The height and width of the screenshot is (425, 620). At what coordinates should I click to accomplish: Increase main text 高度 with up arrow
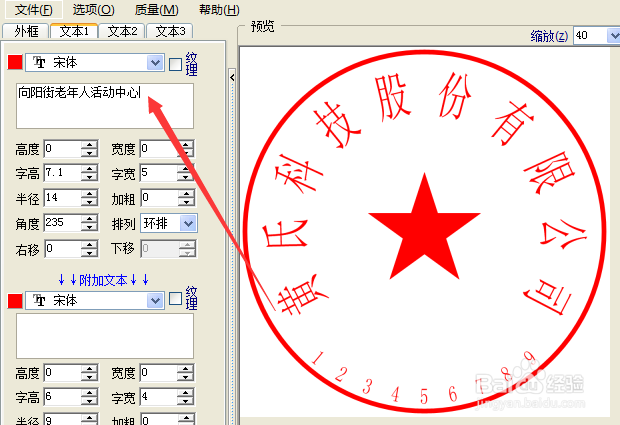coord(90,145)
